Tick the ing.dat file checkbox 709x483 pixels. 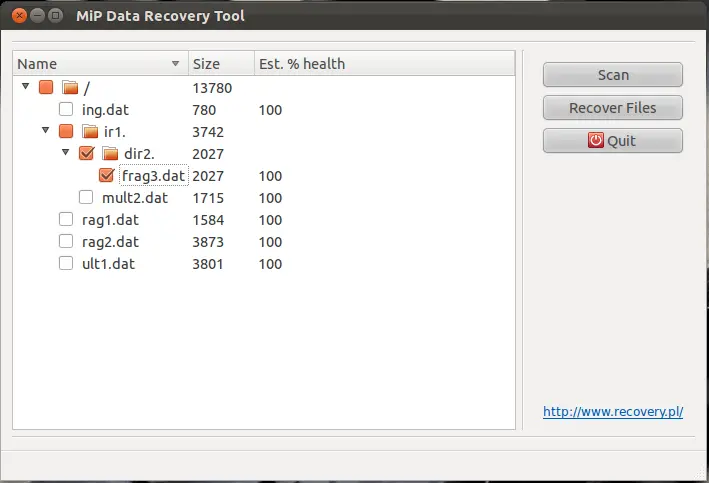[x=66, y=110]
